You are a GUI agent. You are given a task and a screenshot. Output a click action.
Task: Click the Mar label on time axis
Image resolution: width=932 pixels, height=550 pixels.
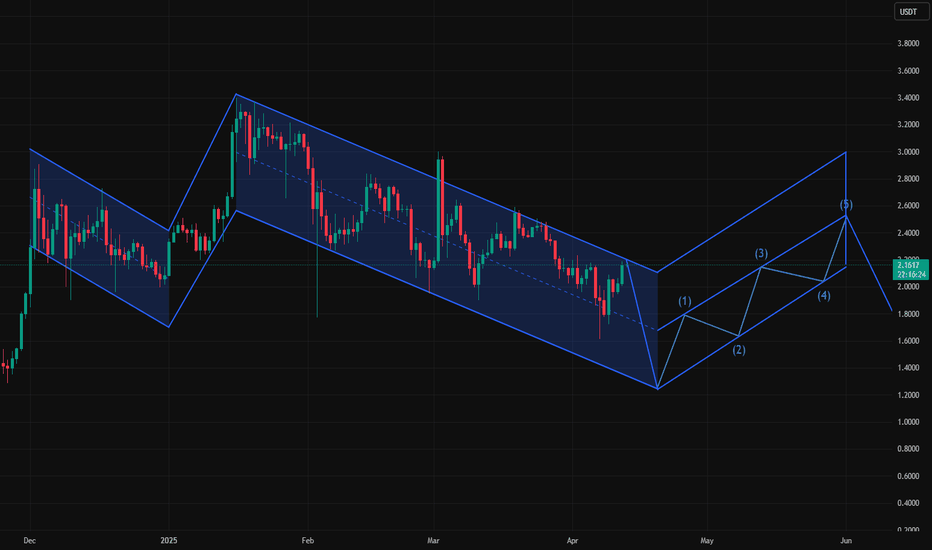click(x=433, y=540)
